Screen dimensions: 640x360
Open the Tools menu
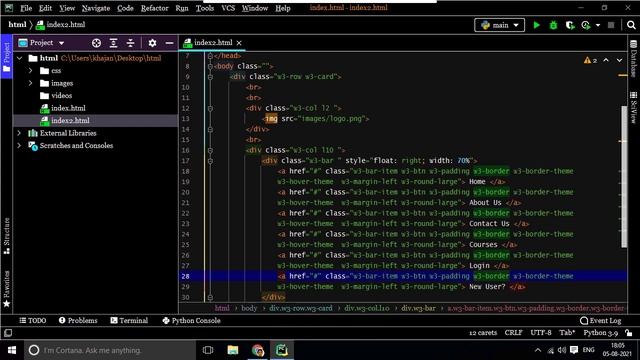204,8
